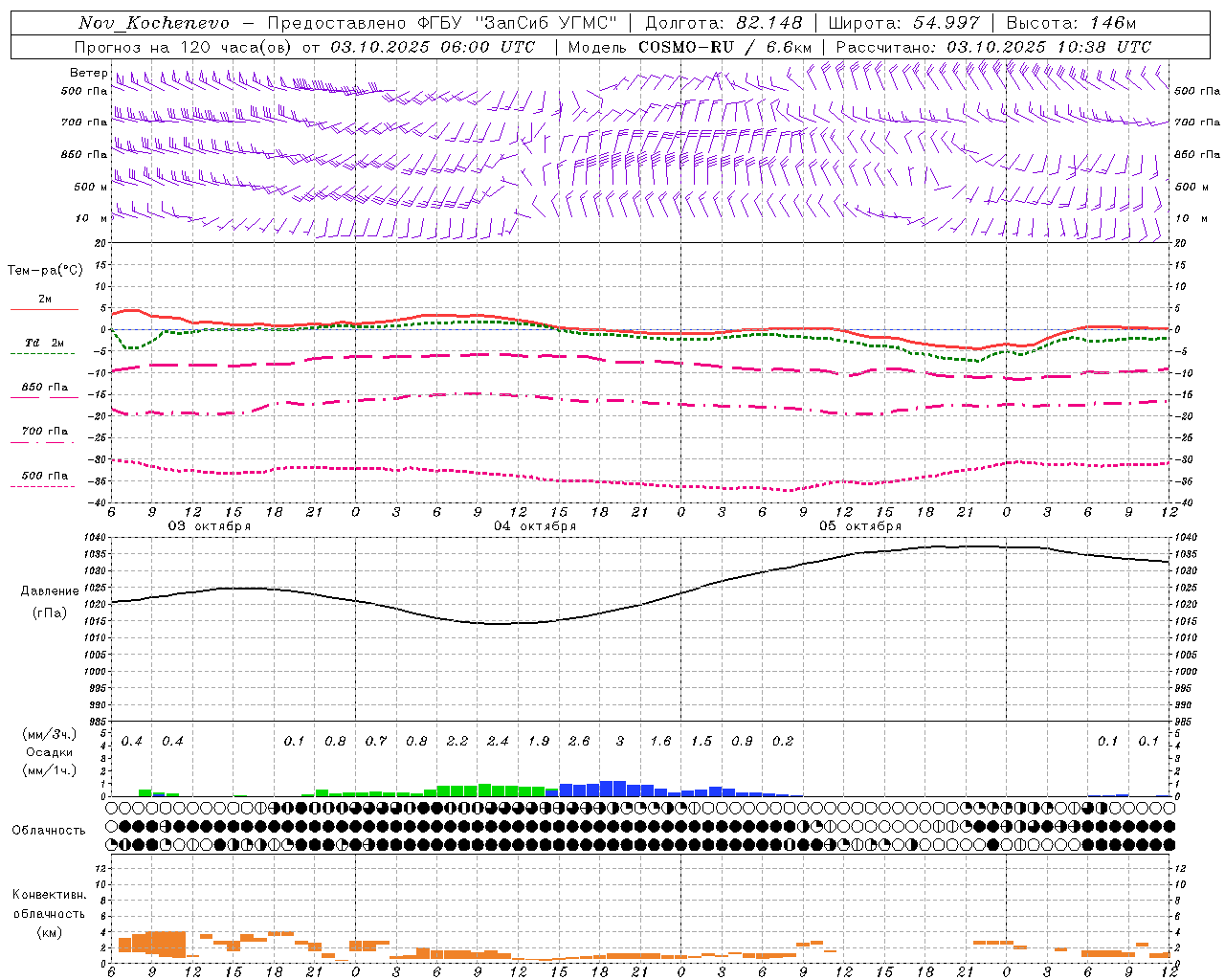
Task: Click the precipitation value 1.5
Action: pos(702,742)
